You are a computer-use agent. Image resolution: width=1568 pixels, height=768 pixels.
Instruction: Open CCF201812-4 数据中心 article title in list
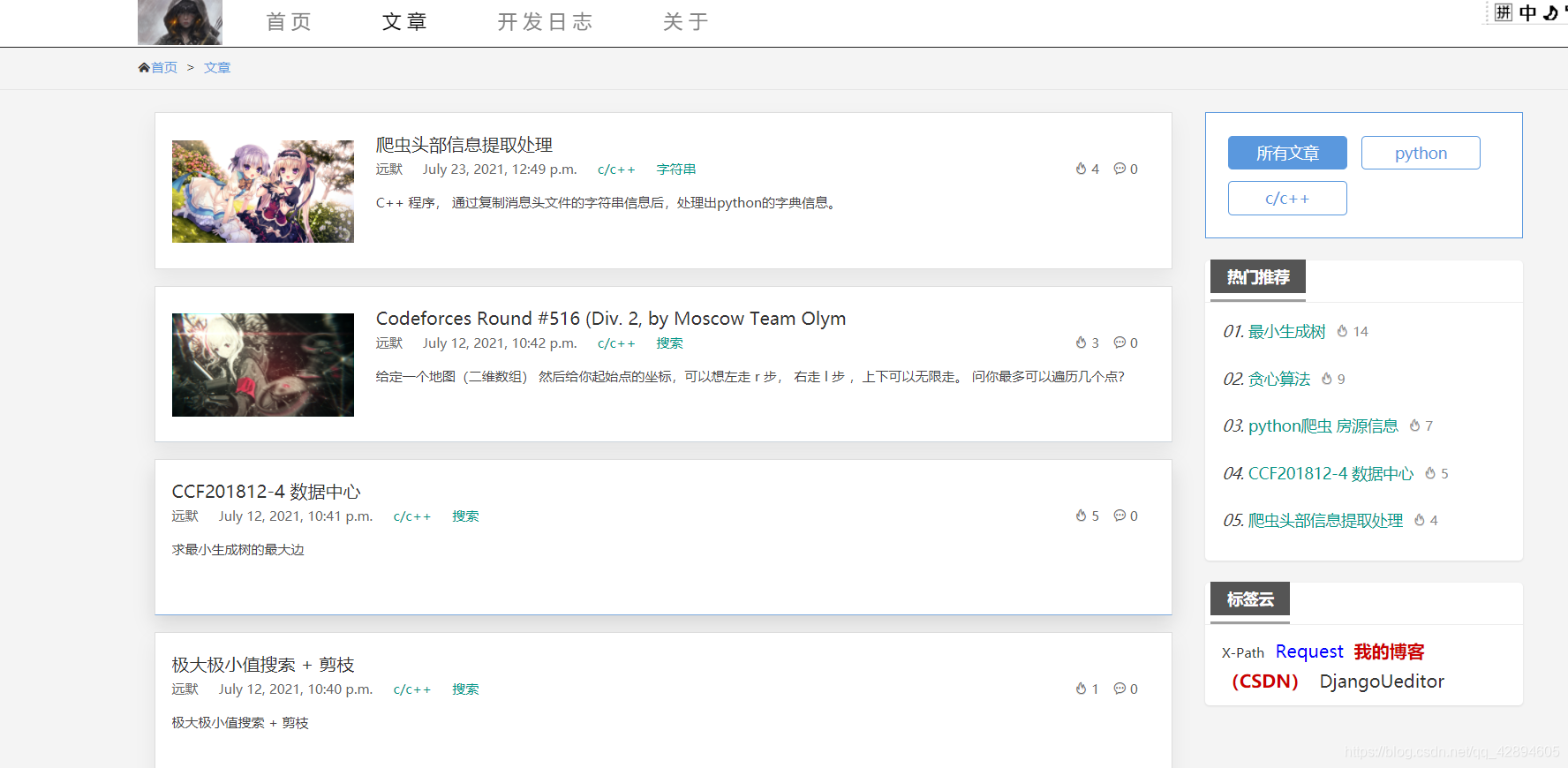[266, 492]
